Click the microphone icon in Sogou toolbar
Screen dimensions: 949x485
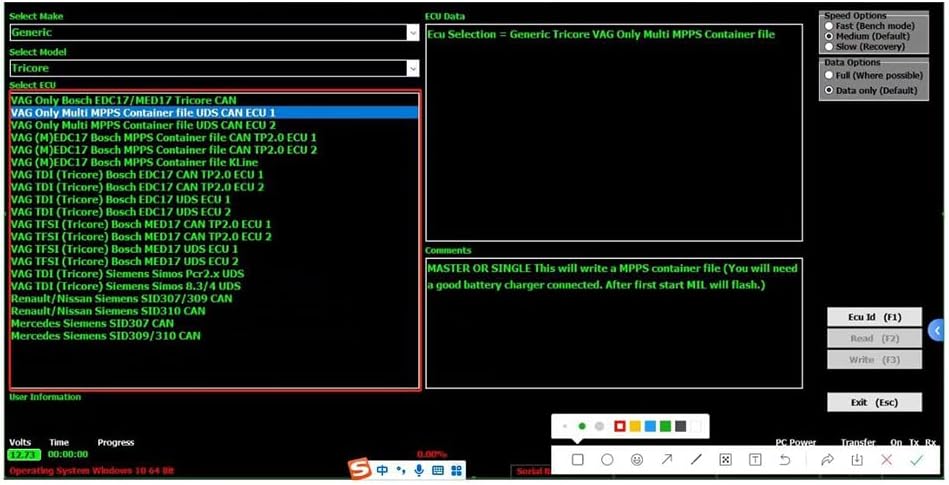419,470
